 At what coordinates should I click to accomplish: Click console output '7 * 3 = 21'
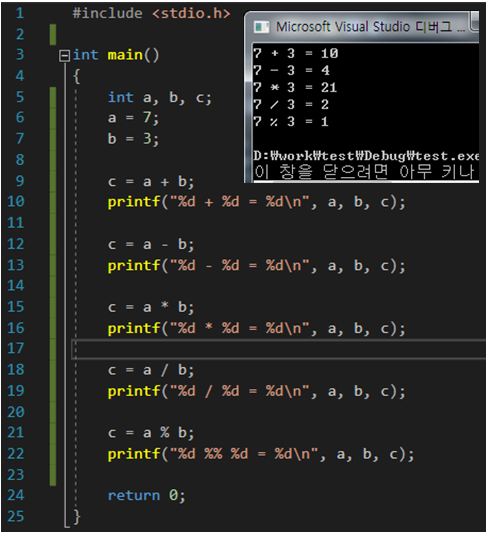(x=295, y=87)
